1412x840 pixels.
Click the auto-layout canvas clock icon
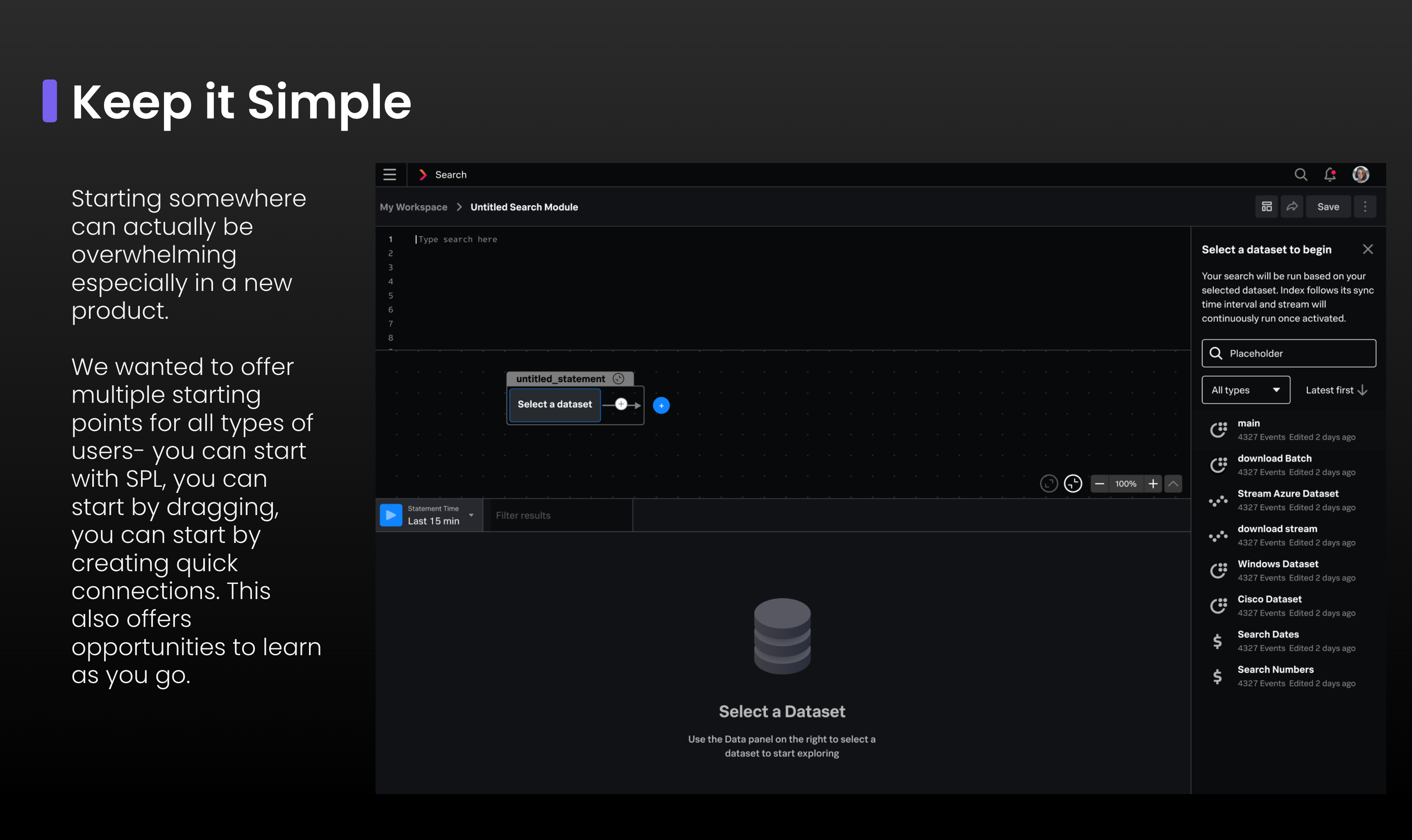point(1072,484)
